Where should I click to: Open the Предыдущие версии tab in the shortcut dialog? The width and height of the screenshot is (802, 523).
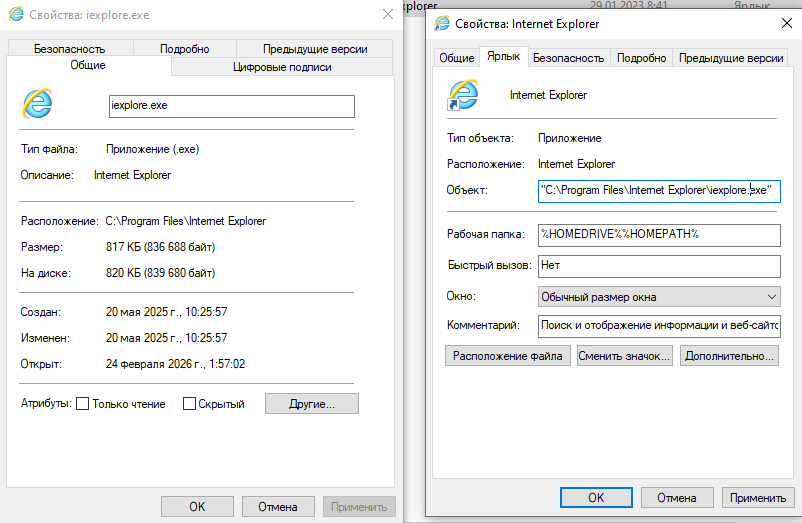(730, 58)
